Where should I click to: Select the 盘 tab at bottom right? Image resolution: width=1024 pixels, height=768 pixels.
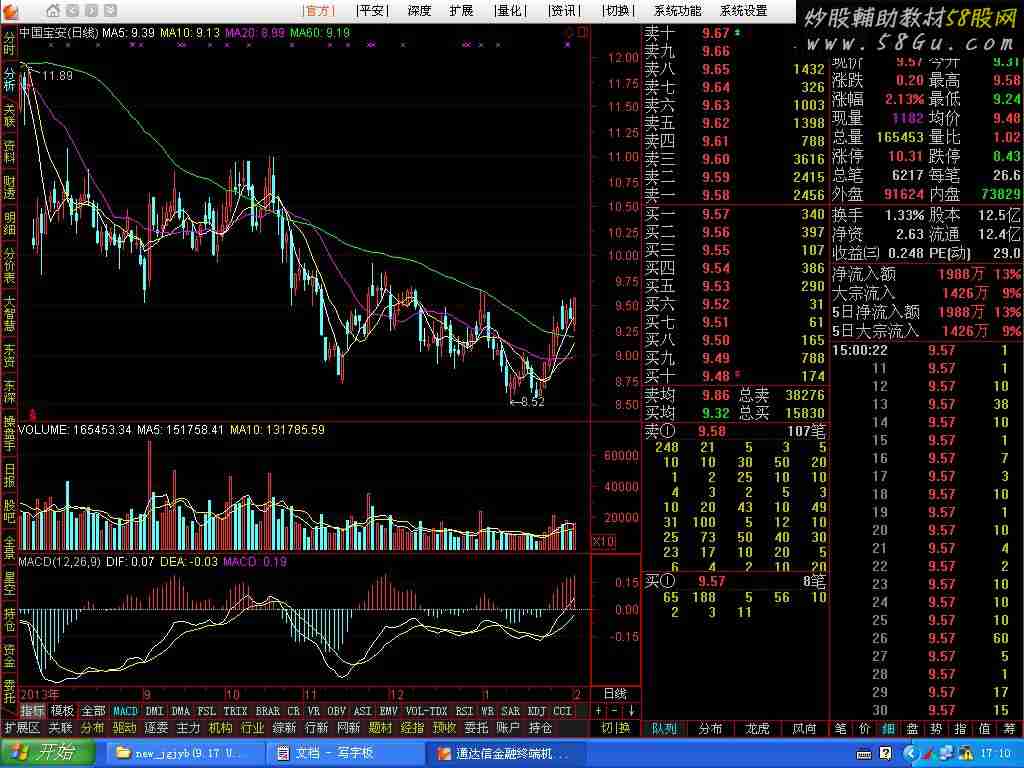point(912,728)
